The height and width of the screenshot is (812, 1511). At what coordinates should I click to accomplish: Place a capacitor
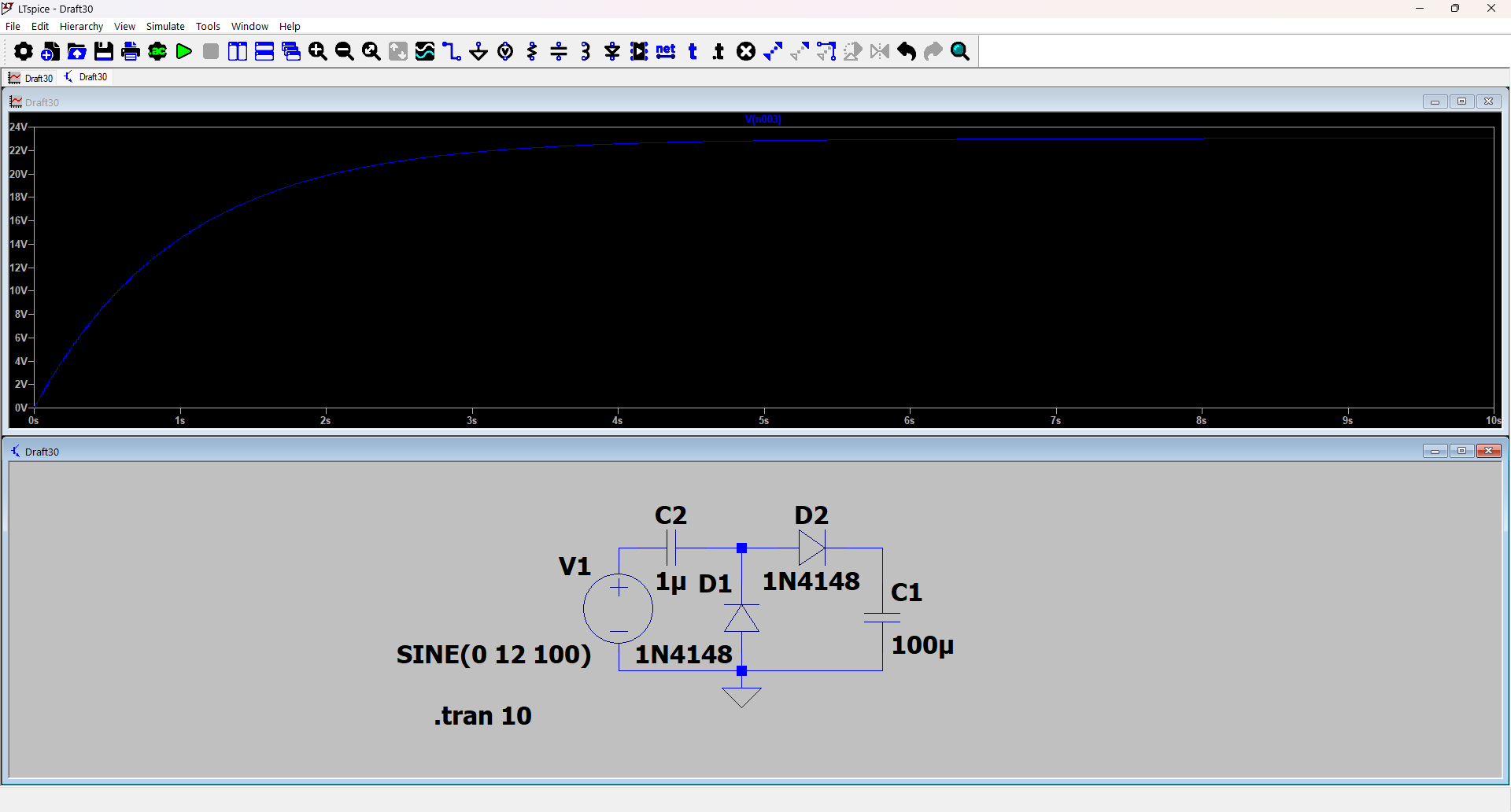[559, 52]
